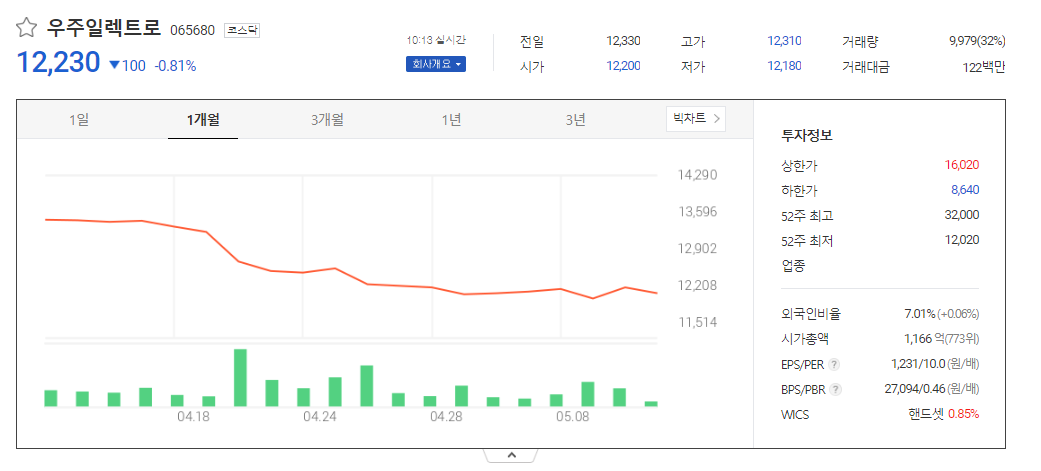This screenshot has height=471, width=1041.
Task: Click the 04.28 date label on chart
Action: coord(446,417)
